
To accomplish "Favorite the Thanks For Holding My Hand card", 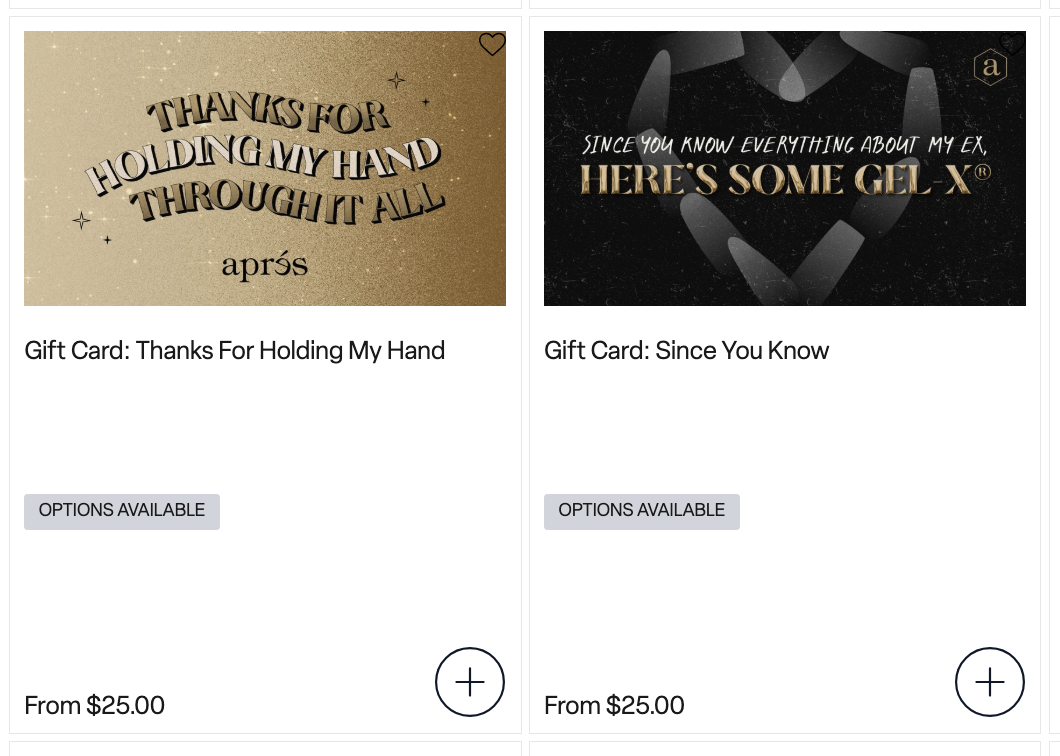I will point(492,44).
